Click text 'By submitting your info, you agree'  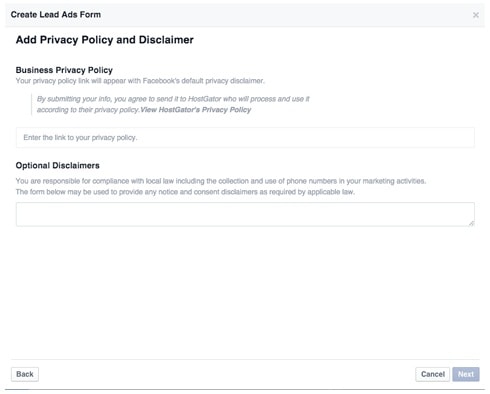click(x=92, y=99)
